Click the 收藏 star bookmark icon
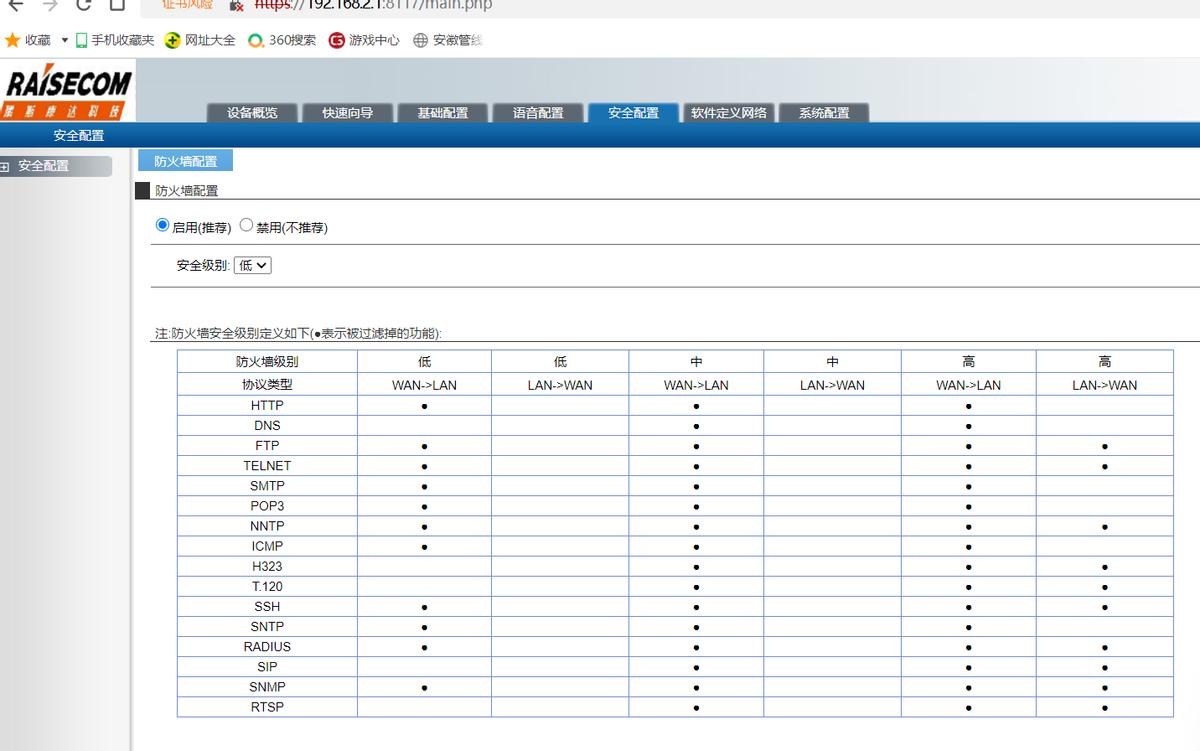The height and width of the screenshot is (751, 1200). pos(13,40)
